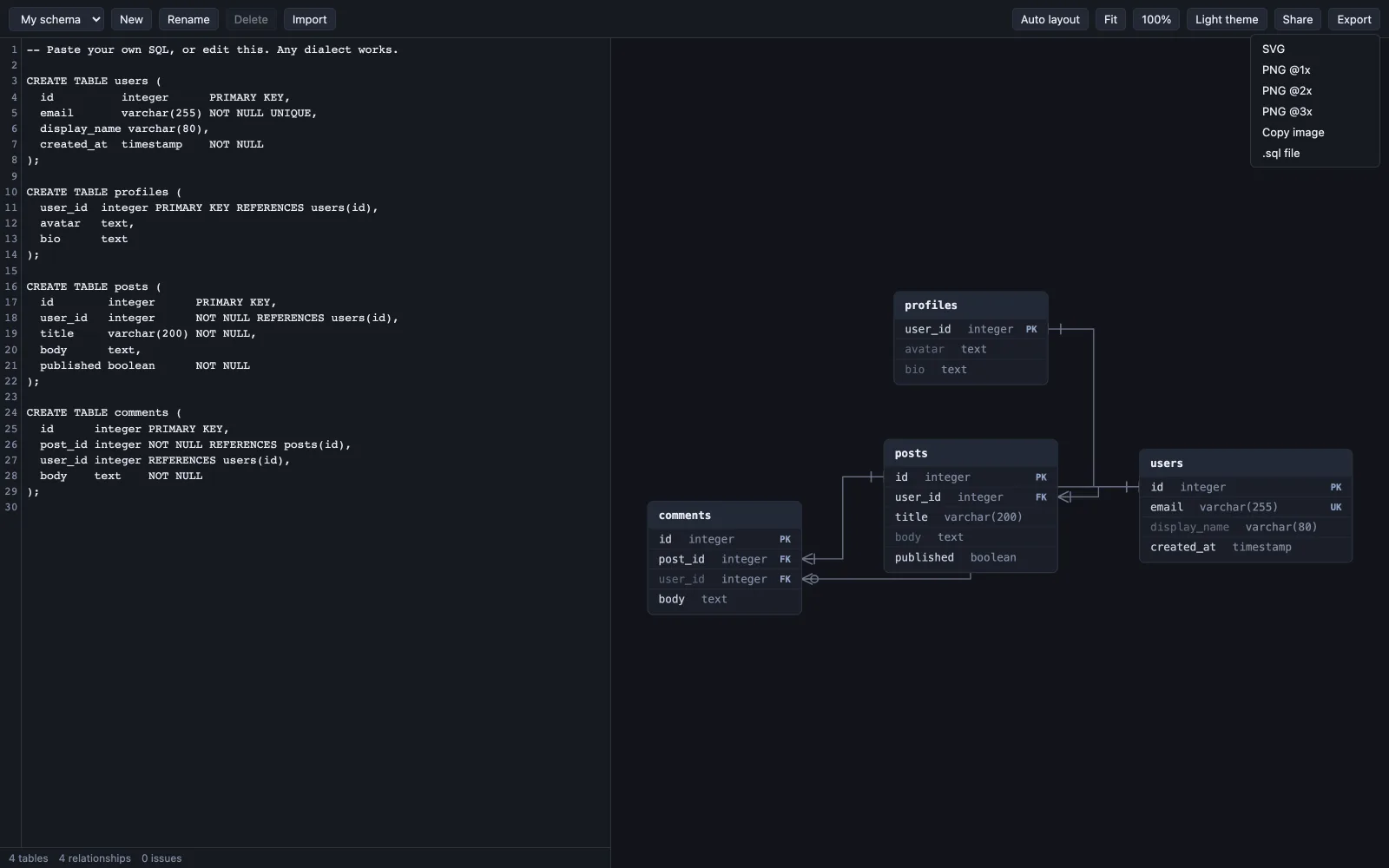The image size is (1389, 868).
Task: Select PNG @1x export option
Action: pyautogui.click(x=1314, y=69)
